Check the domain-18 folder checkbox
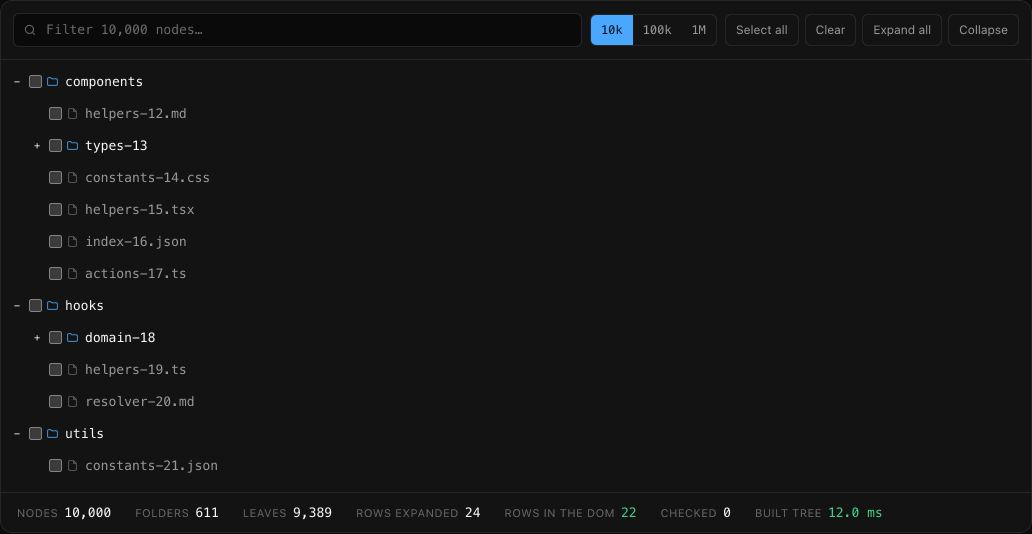 (55, 337)
